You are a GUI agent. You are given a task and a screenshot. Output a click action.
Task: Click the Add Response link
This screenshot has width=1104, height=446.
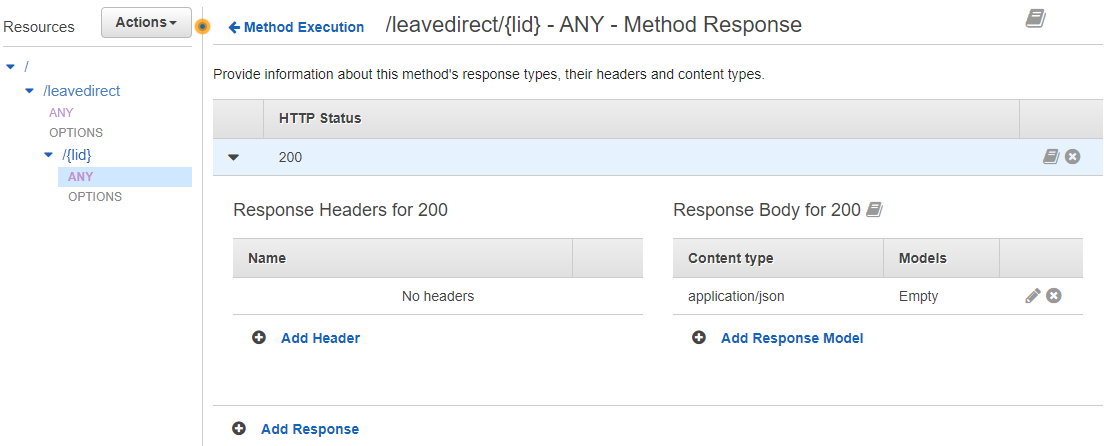310,429
